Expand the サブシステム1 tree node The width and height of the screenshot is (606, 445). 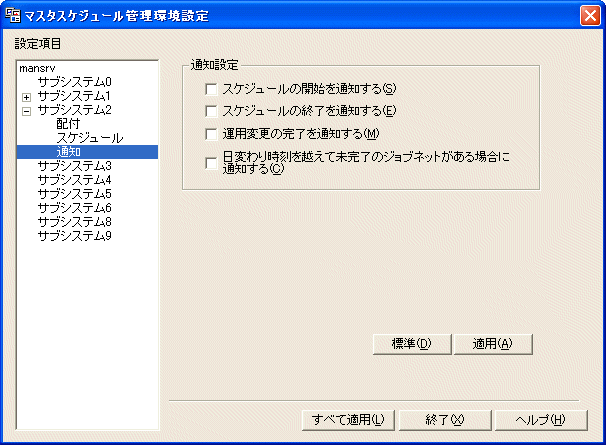pyautogui.click(x=26, y=96)
